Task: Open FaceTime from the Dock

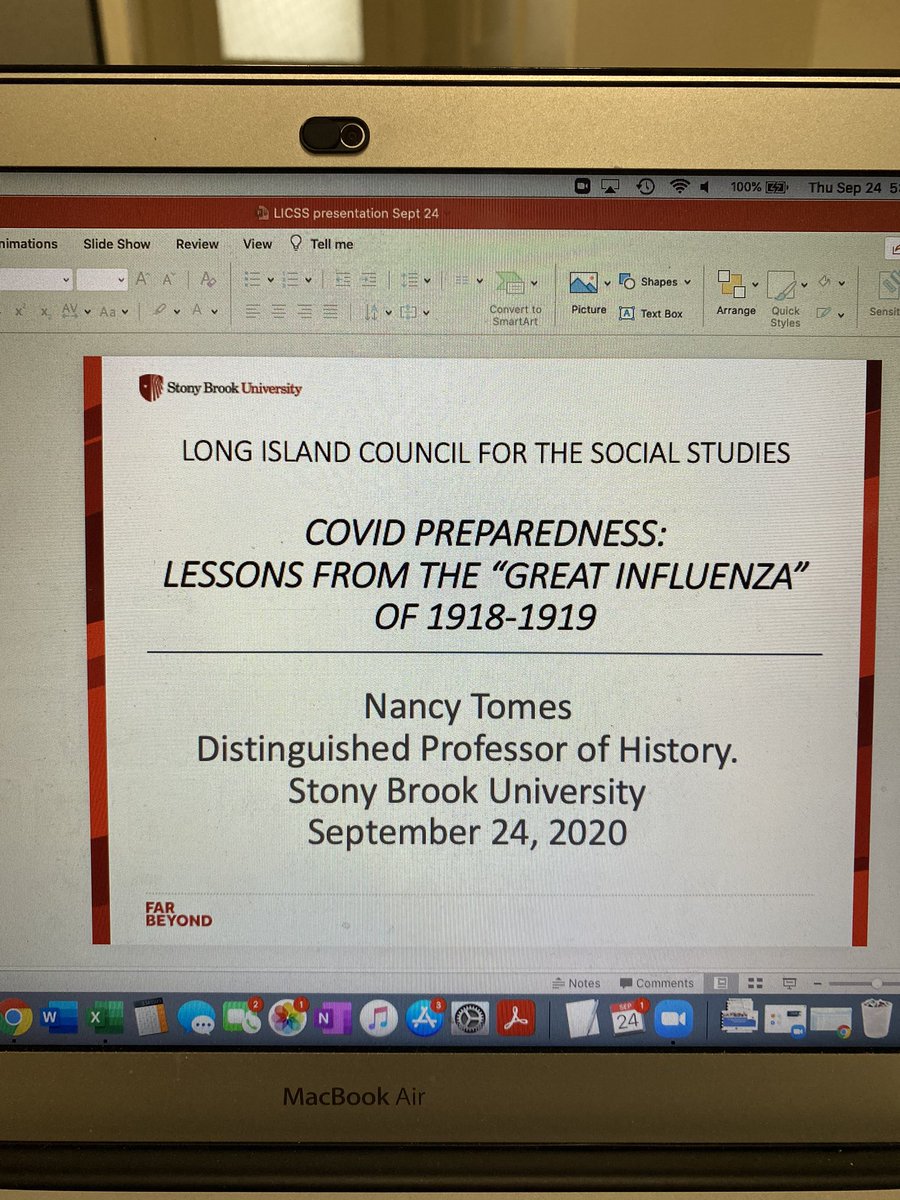Action: tap(241, 1018)
